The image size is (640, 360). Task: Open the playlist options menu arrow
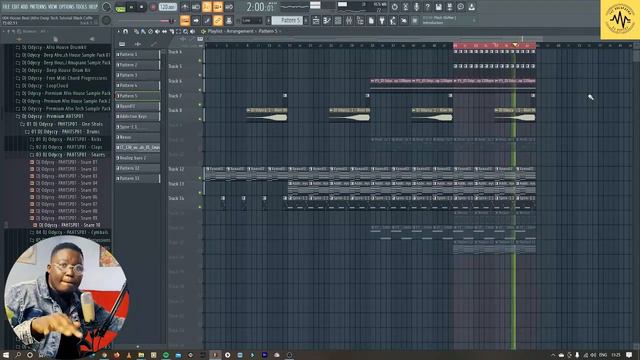click(x=119, y=31)
